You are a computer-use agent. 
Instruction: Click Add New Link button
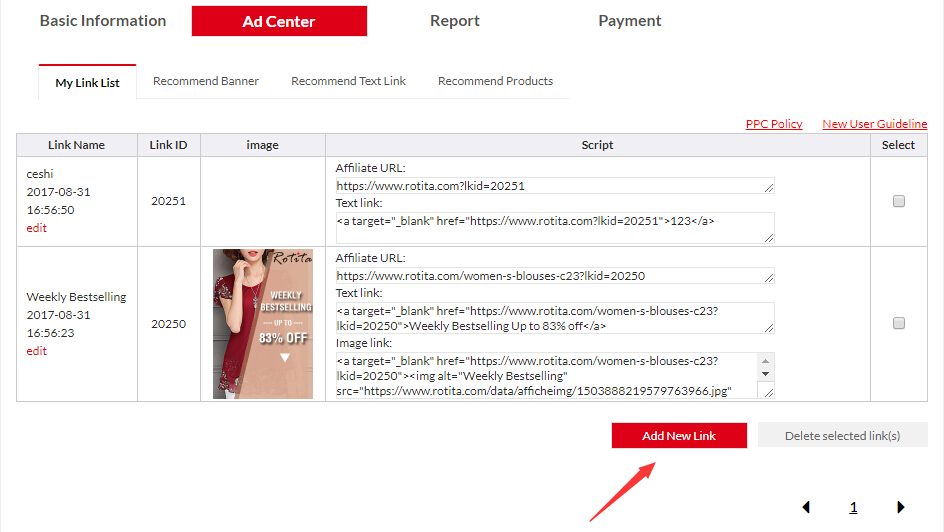[x=679, y=436]
